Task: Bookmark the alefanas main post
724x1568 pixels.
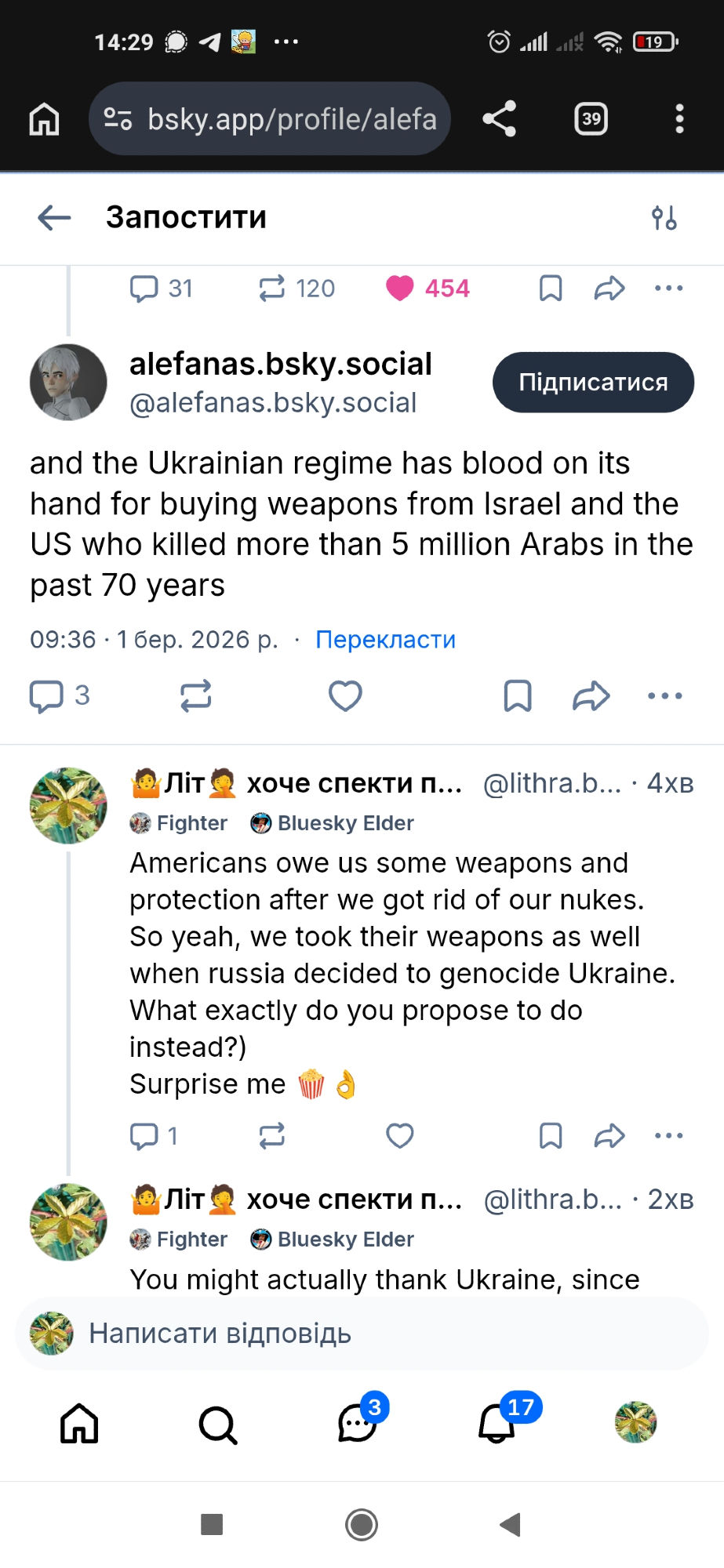Action: pos(518,695)
